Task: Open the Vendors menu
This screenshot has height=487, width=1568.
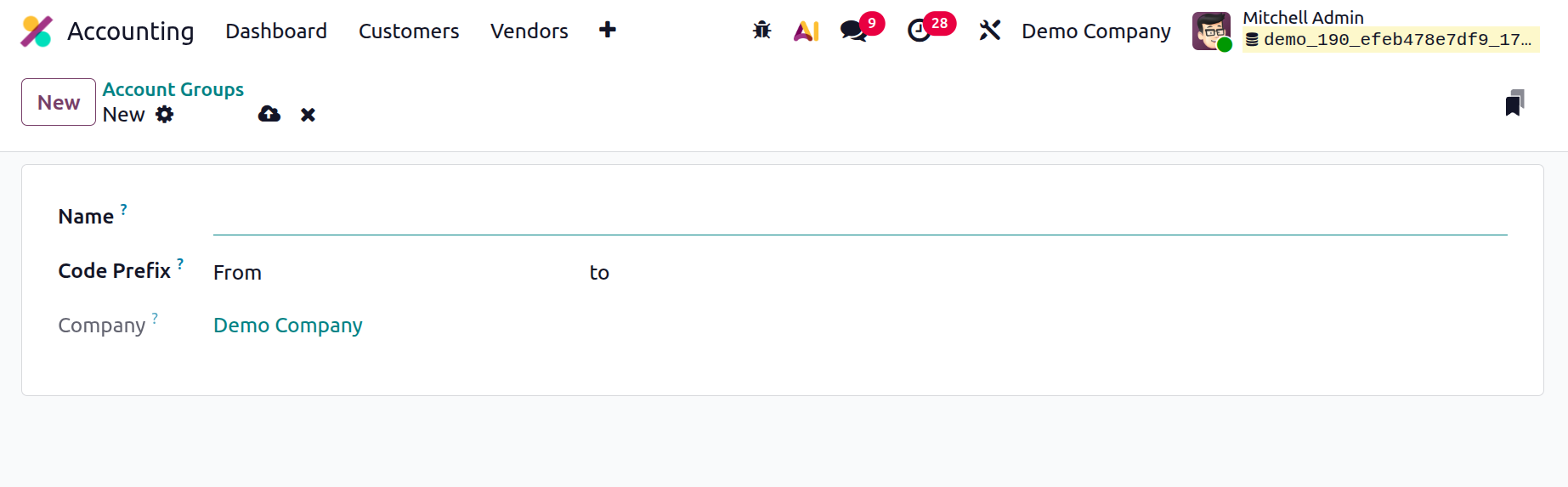Action: (x=529, y=31)
